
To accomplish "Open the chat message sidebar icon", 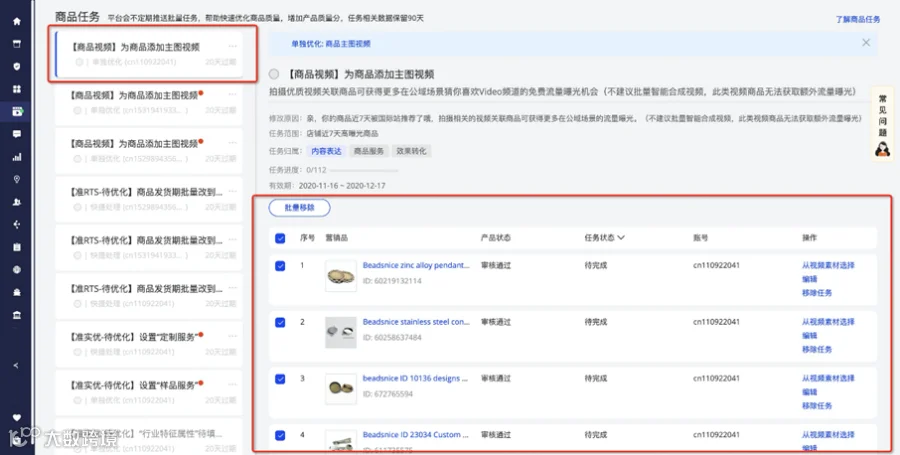I will (17, 134).
